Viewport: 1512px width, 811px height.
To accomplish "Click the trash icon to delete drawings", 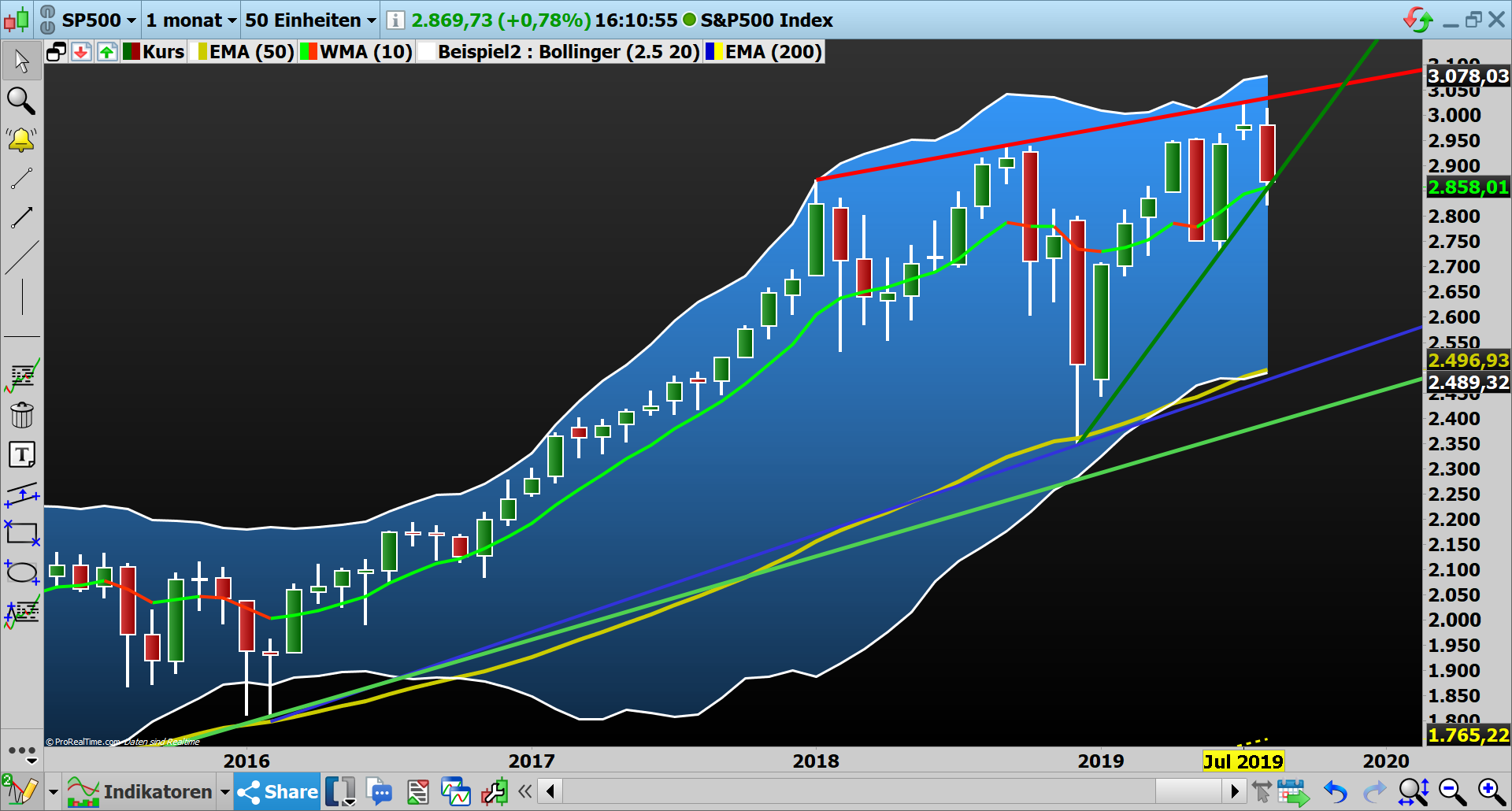I will (x=21, y=416).
